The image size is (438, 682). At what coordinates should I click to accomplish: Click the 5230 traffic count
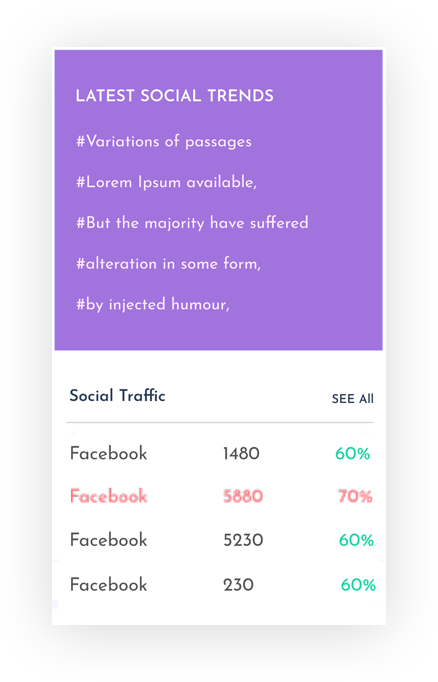[x=243, y=540]
